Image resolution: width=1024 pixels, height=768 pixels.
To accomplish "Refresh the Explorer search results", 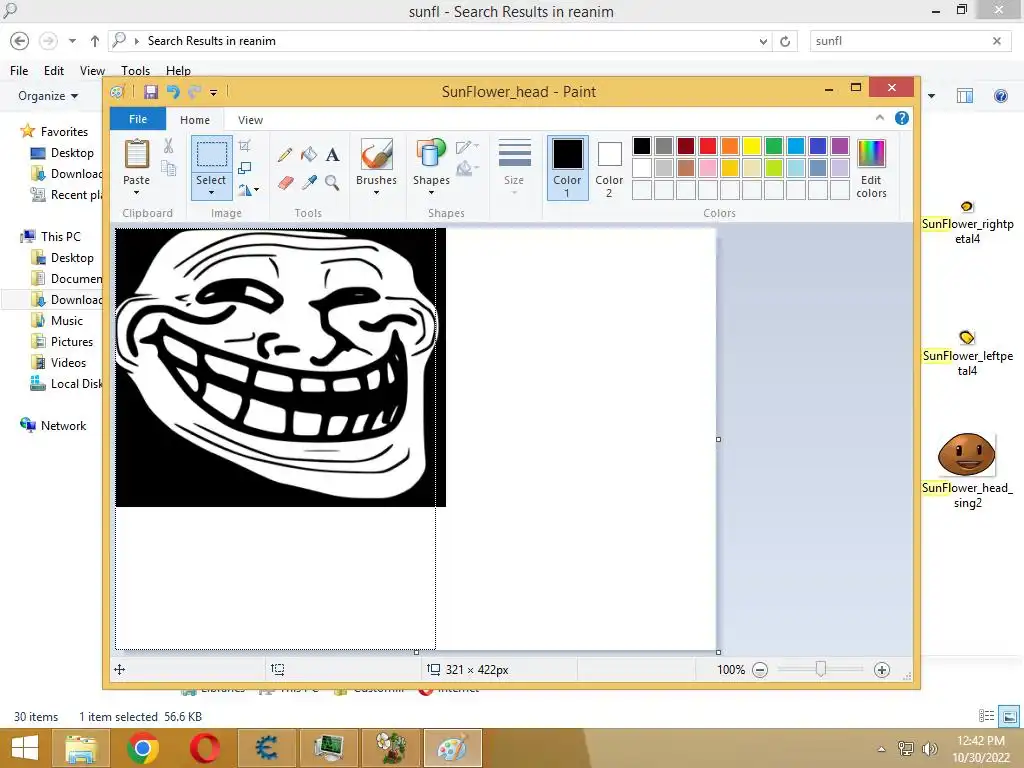I will pos(785,41).
